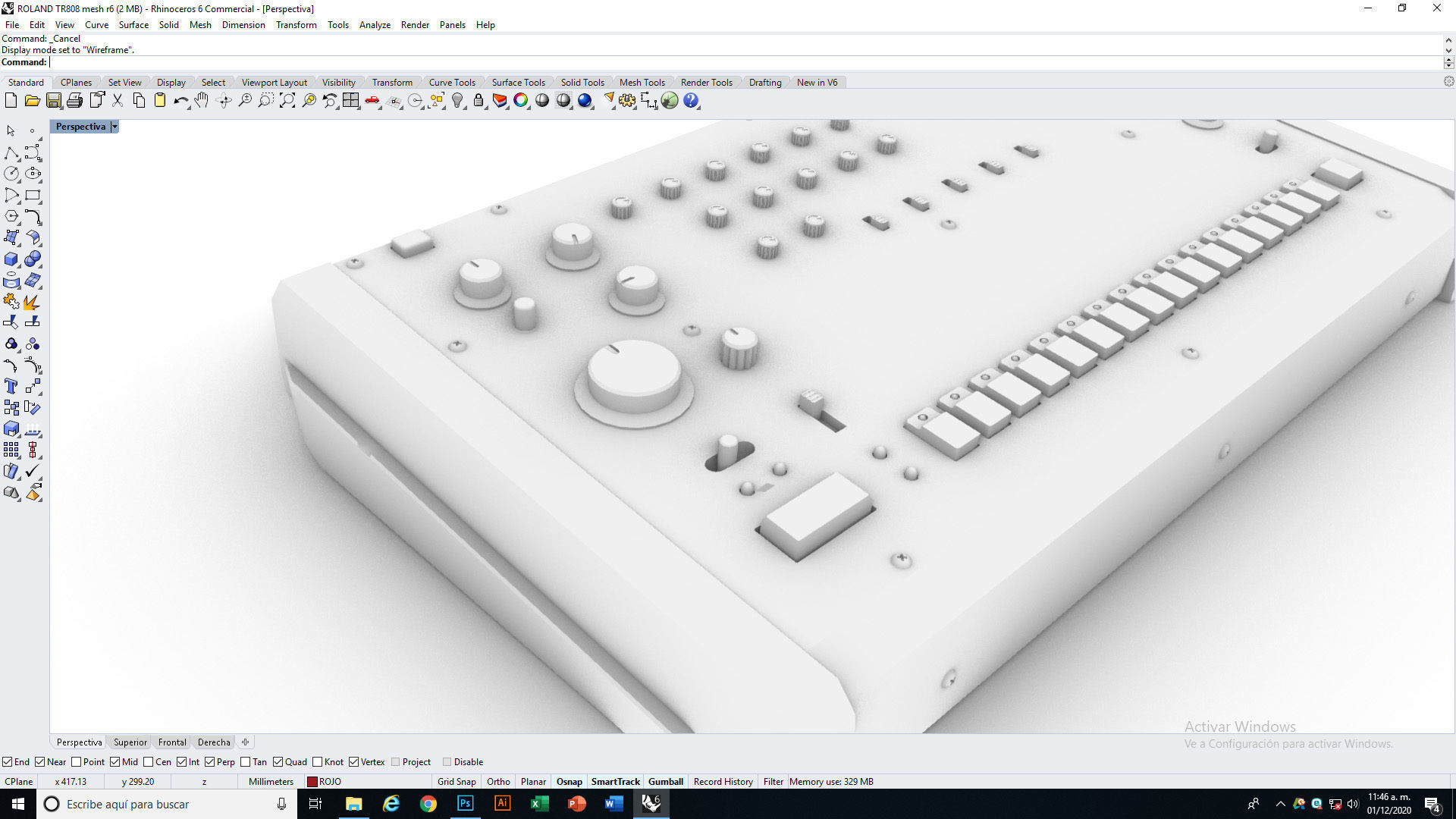Paste from clipboard icon
The image size is (1456, 819).
160,101
